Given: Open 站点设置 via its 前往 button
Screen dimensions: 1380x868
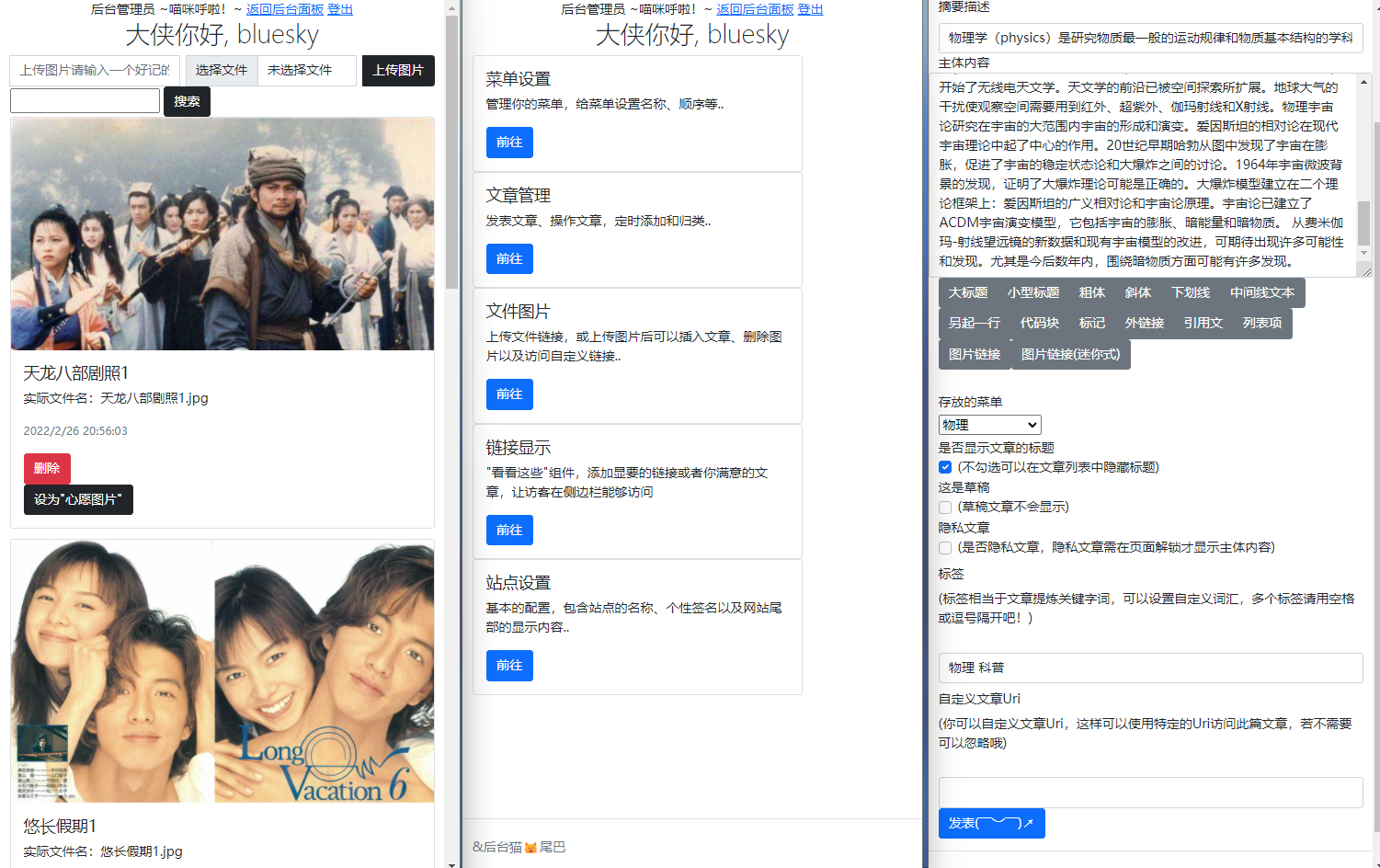Looking at the screenshot, I should click(x=509, y=666).
